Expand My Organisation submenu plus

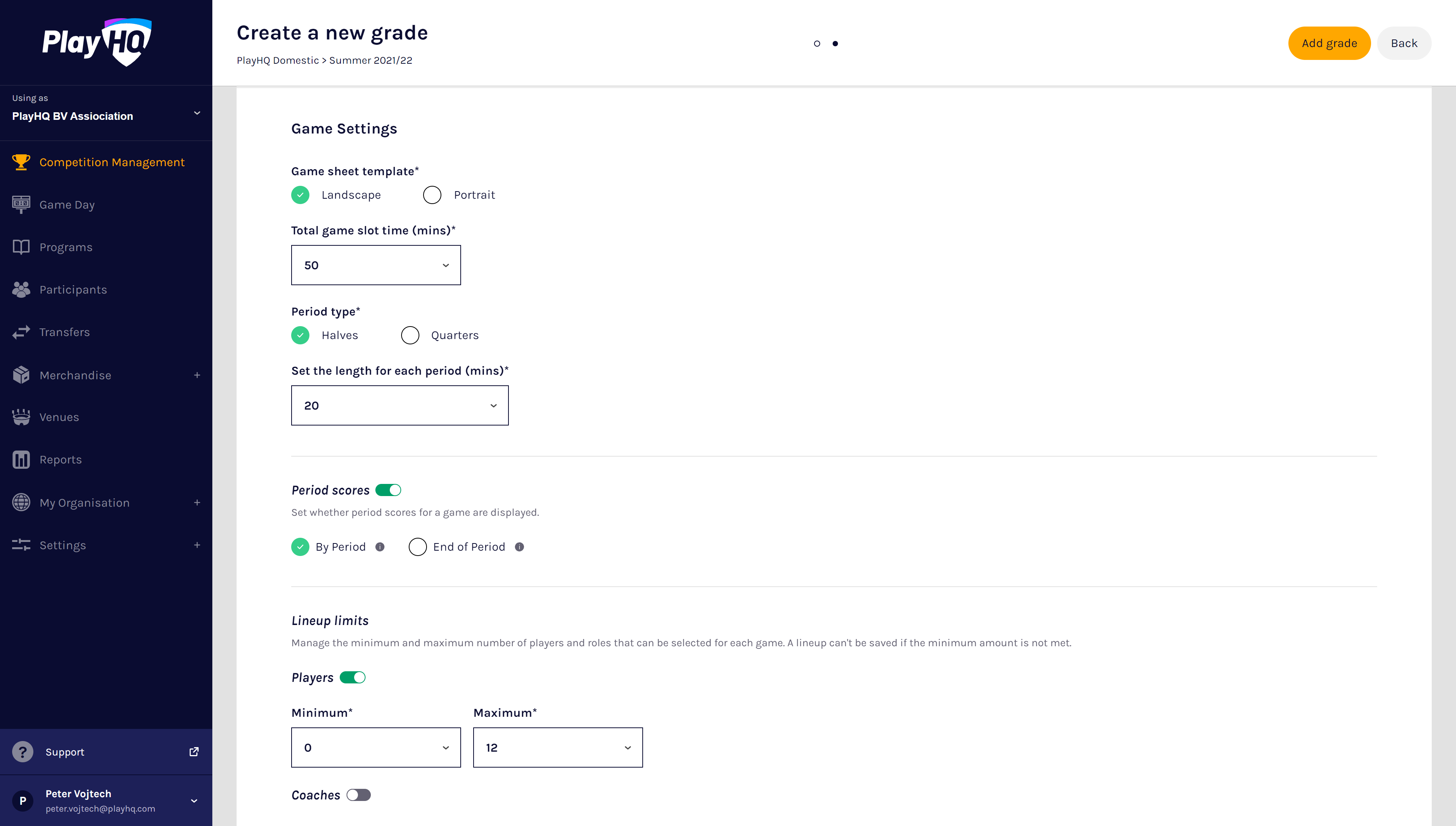(x=197, y=503)
